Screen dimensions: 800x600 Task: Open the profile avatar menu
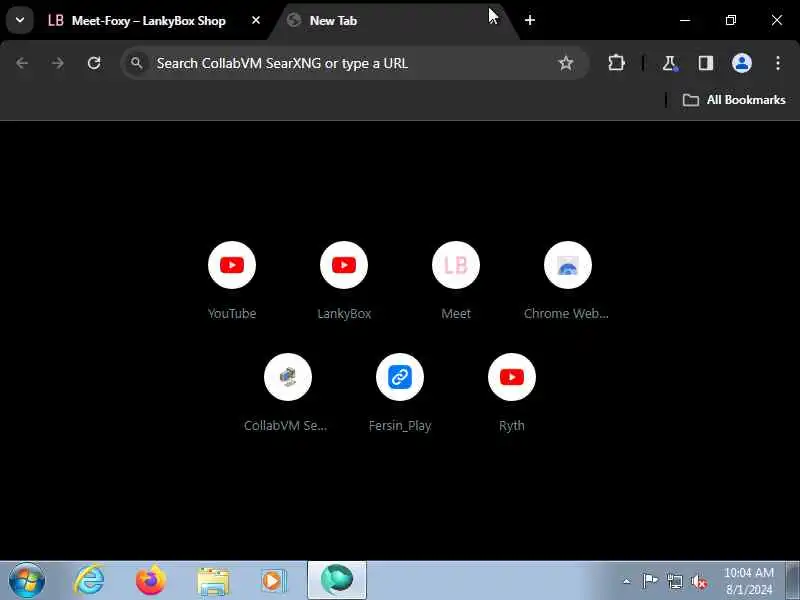coord(741,63)
